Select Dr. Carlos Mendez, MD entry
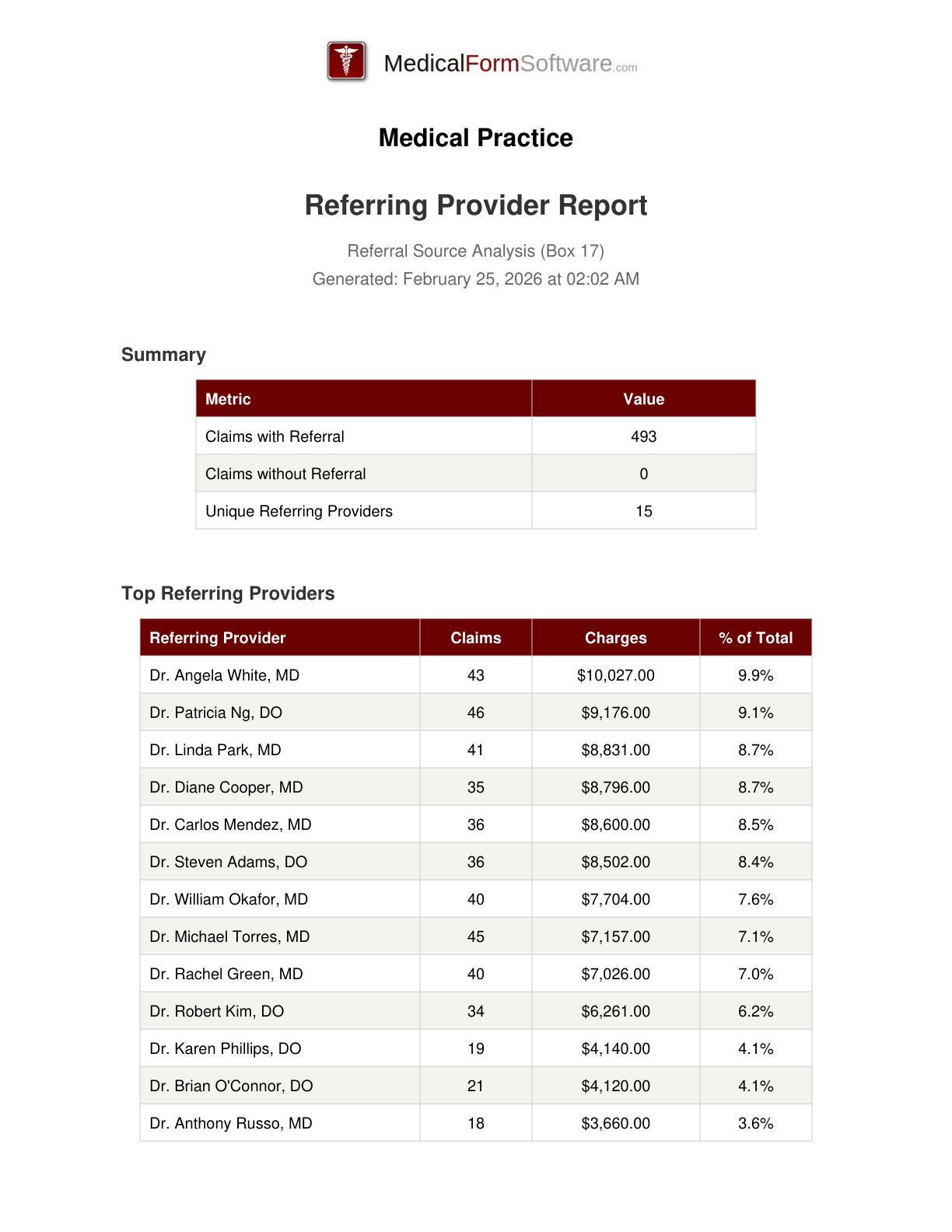The image size is (952, 1232). 230,824
